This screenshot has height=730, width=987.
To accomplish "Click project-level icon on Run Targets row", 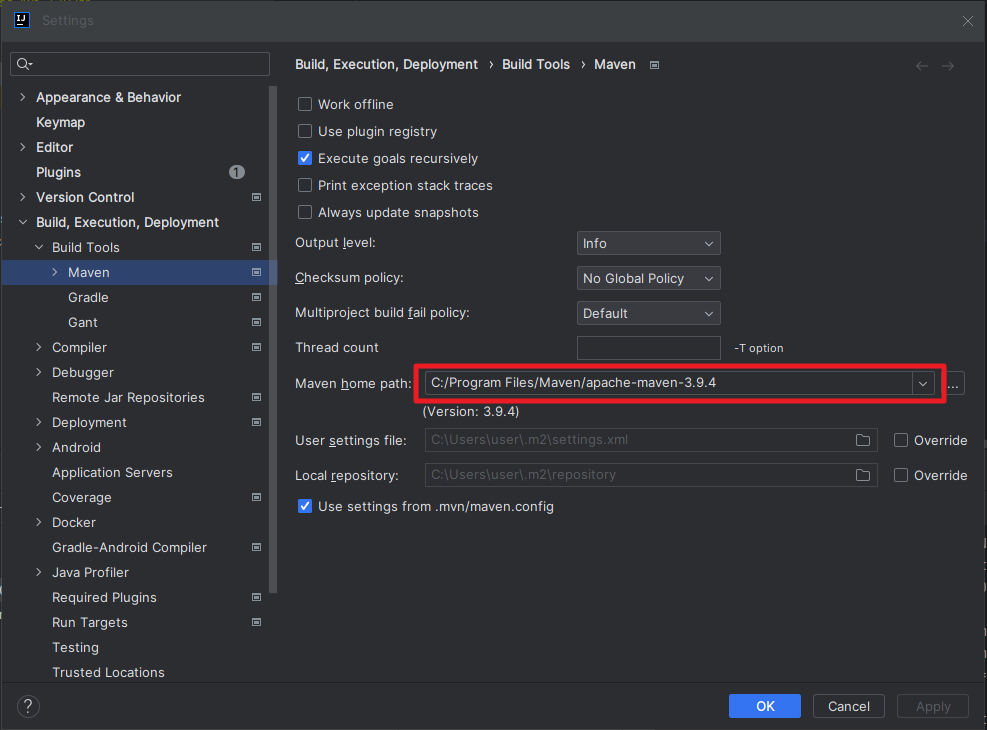I will point(256,622).
